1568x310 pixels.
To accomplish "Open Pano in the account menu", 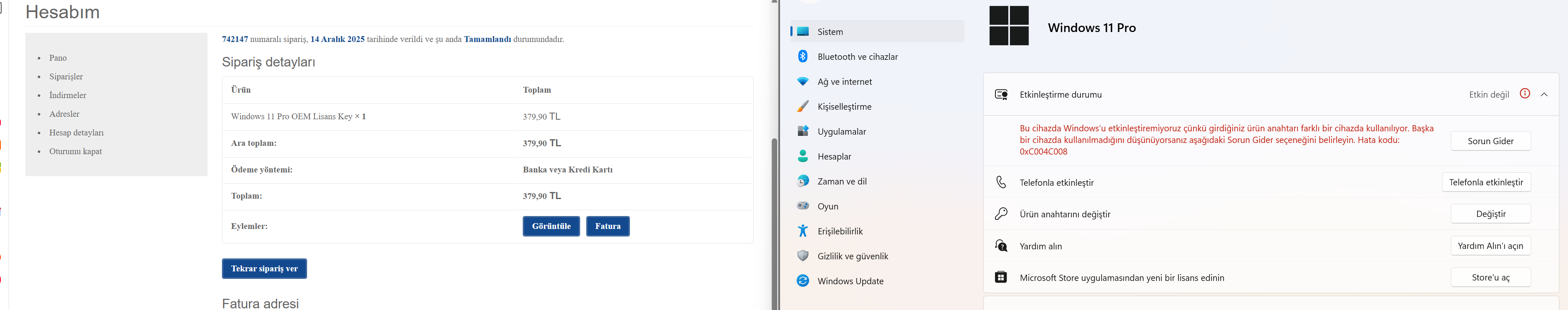I will point(58,58).
